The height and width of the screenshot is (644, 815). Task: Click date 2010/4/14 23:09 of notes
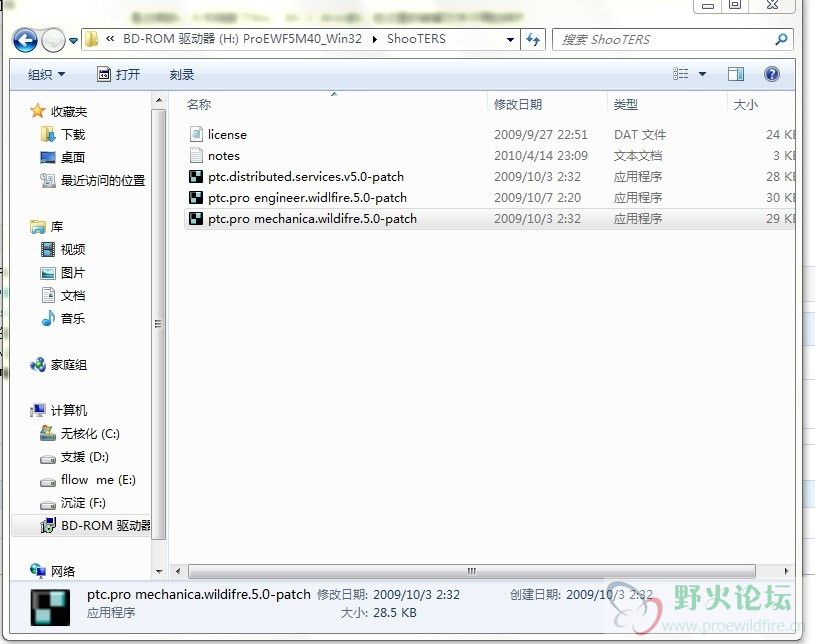(541, 155)
